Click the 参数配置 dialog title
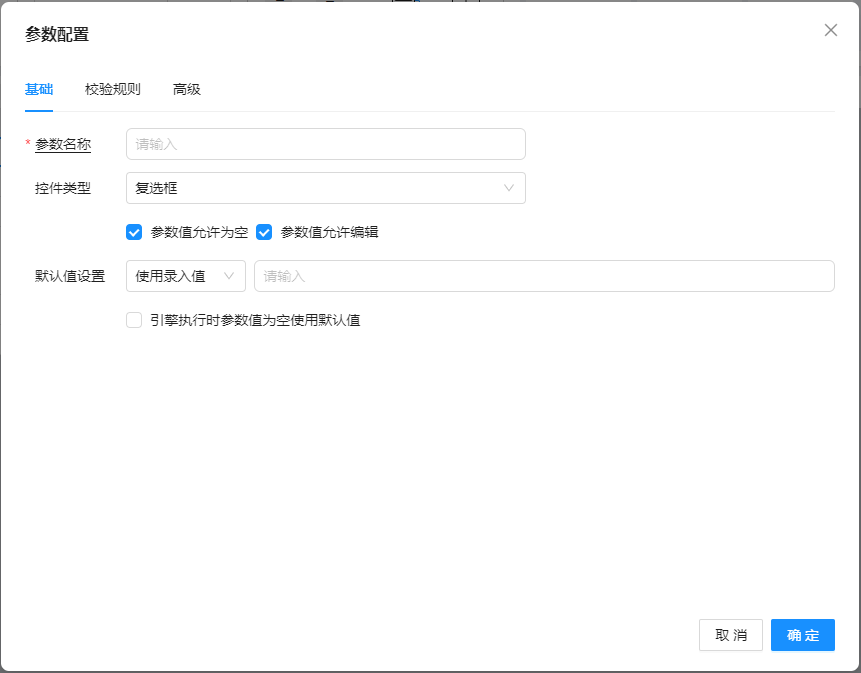This screenshot has width=861, height=673. (57, 35)
